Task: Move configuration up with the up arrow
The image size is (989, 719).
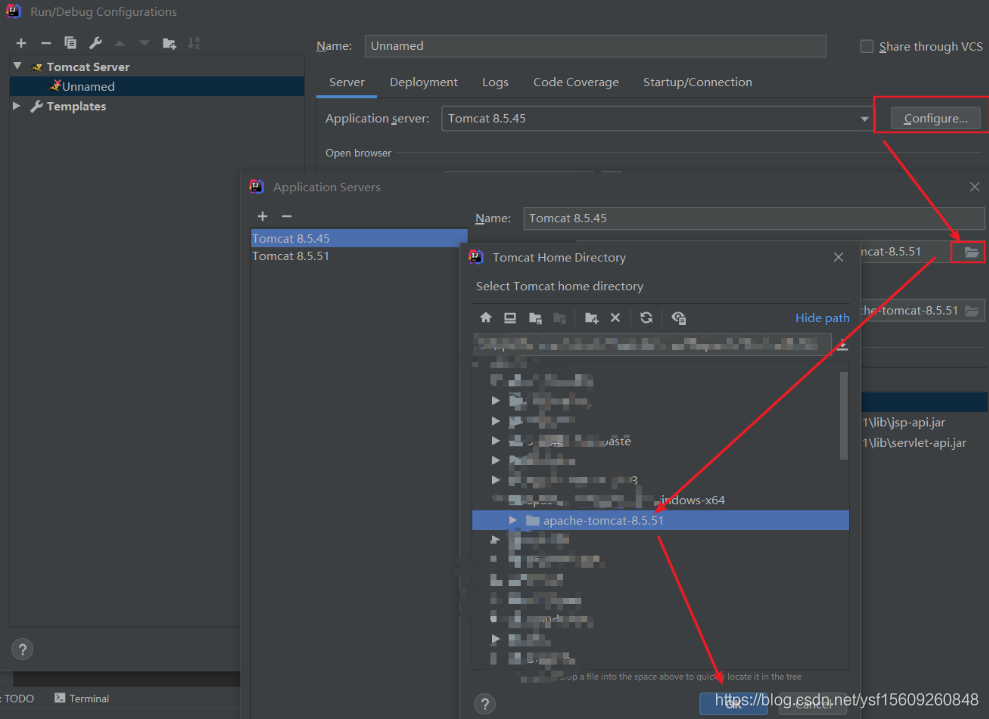Action: [119, 43]
